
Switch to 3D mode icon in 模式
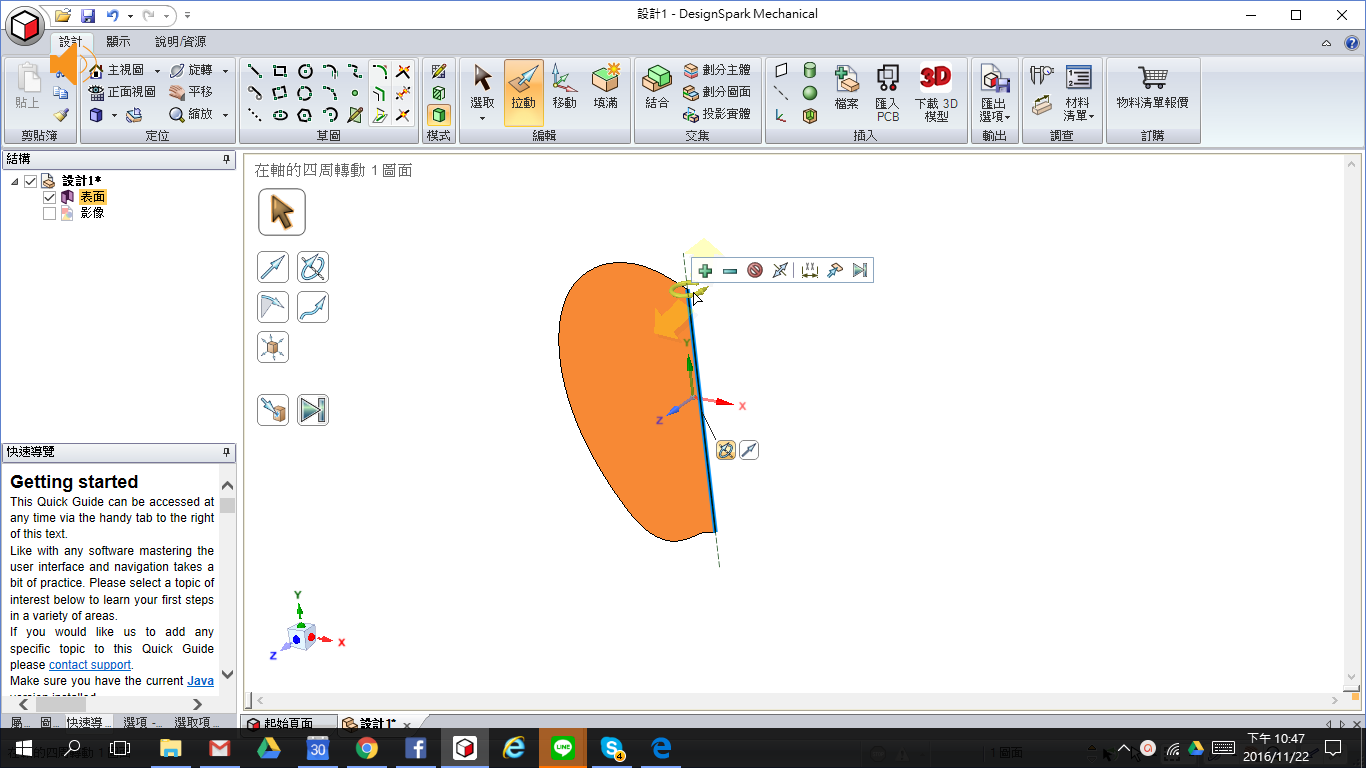pyautogui.click(x=438, y=115)
